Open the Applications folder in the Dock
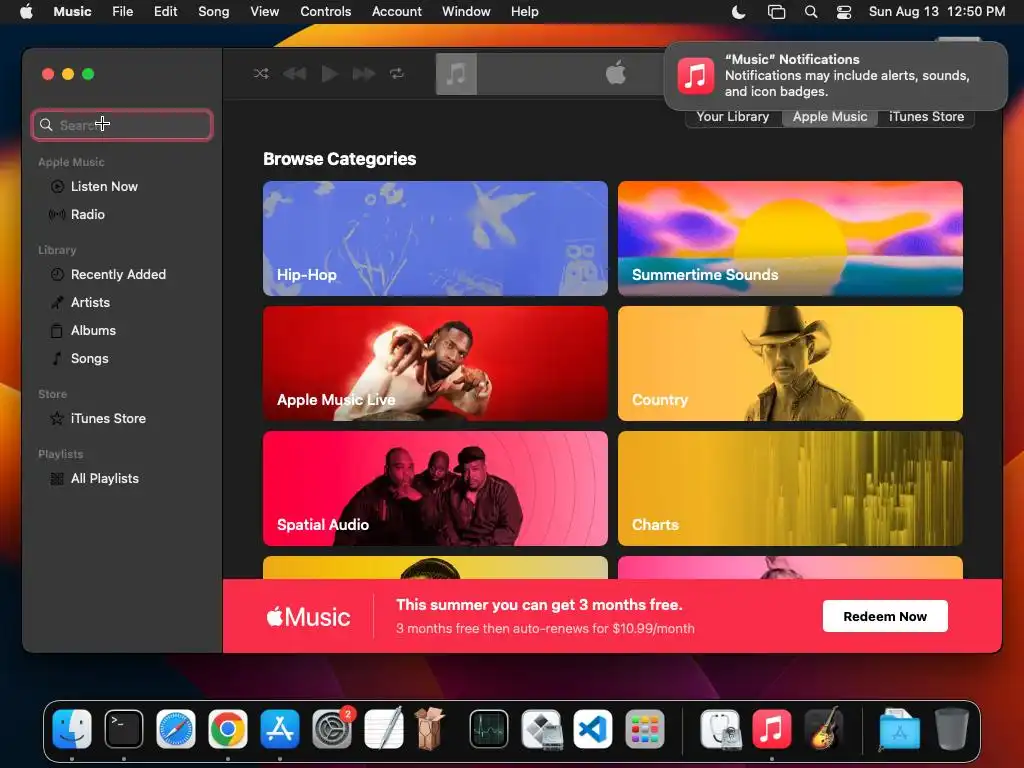Image resolution: width=1024 pixels, height=768 pixels. [899, 729]
